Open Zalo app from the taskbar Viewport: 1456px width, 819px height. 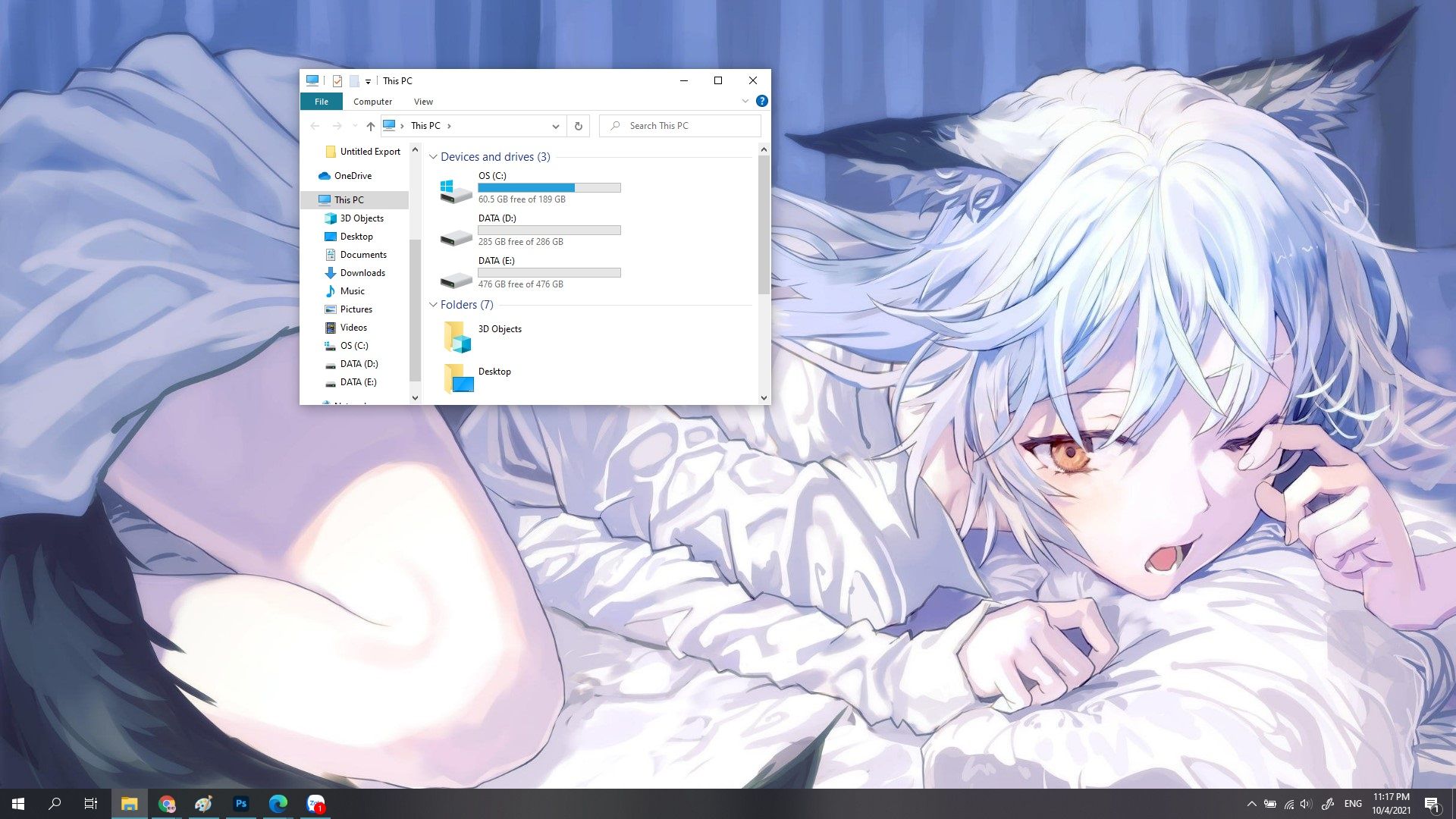click(x=315, y=804)
